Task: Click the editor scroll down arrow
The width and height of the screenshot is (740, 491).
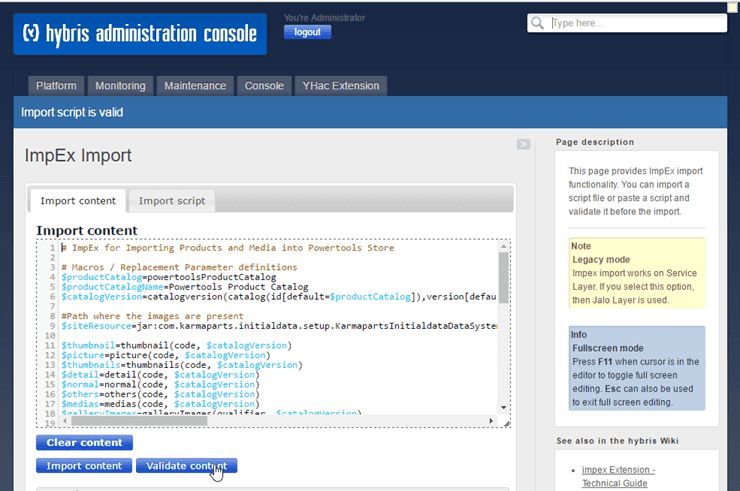Action: (504, 407)
